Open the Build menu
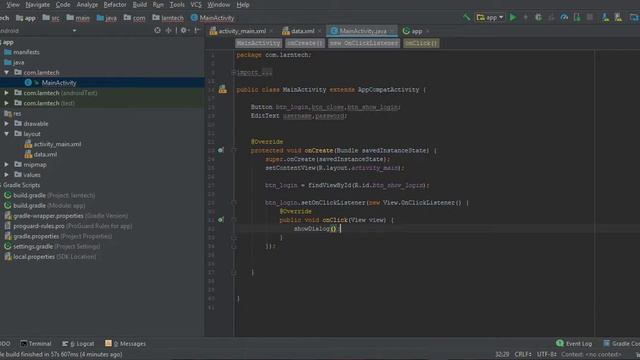This screenshot has width=640, height=360. click(140, 4)
